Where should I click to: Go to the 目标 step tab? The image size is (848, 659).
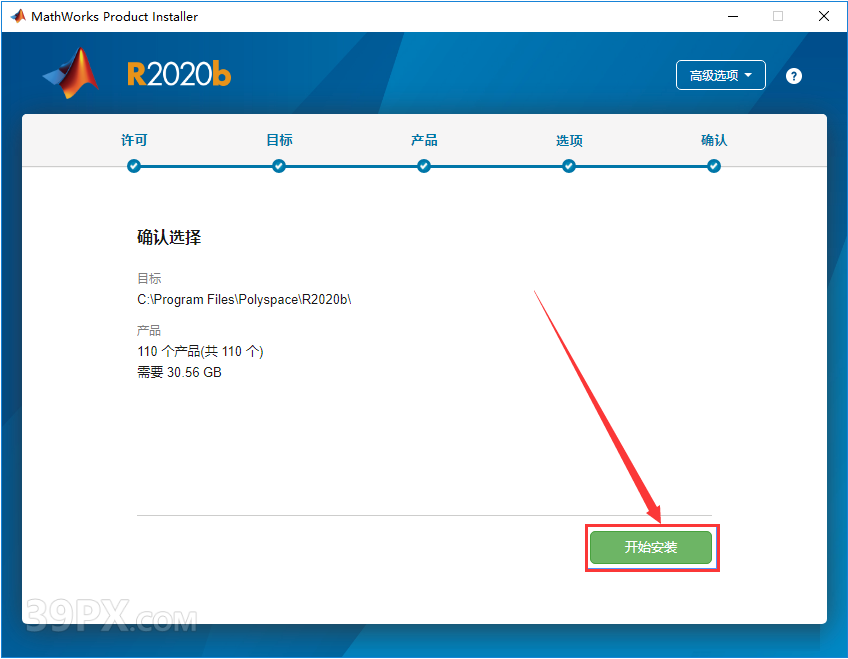[x=279, y=140]
